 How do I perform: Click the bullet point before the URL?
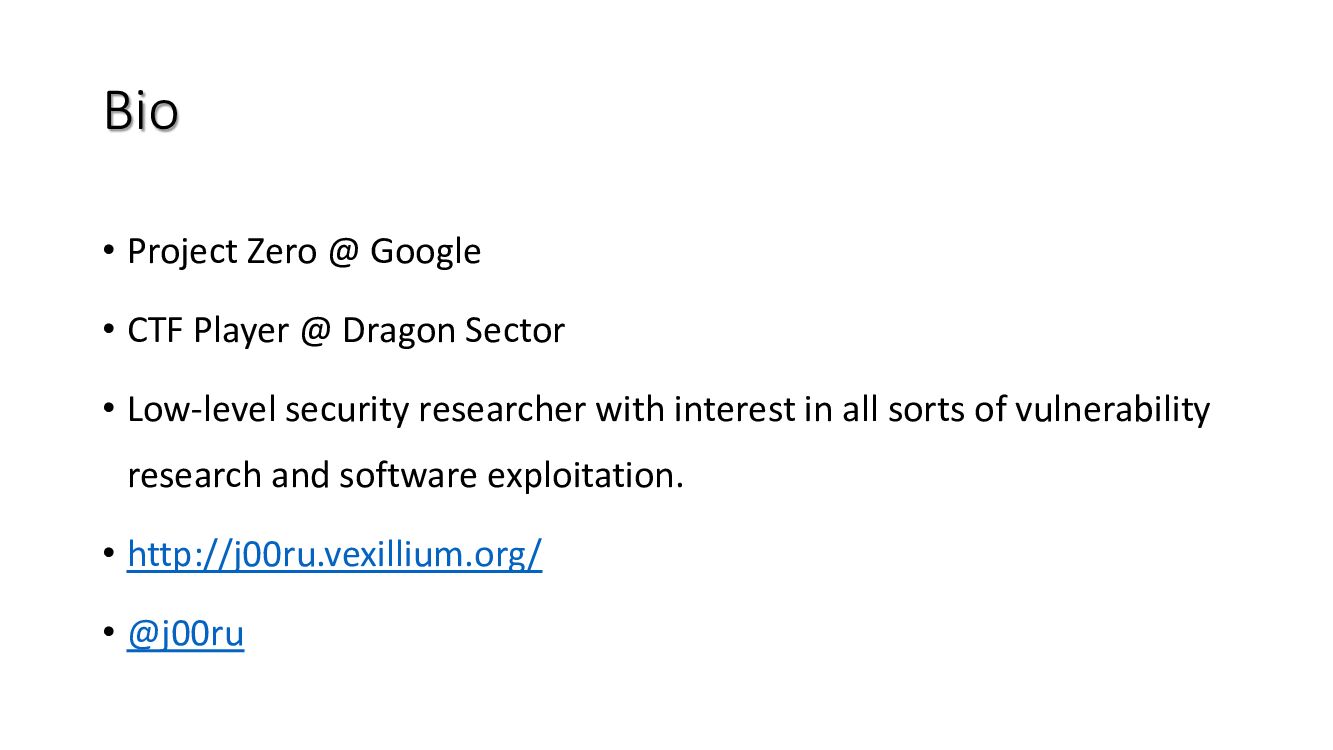[x=109, y=552]
